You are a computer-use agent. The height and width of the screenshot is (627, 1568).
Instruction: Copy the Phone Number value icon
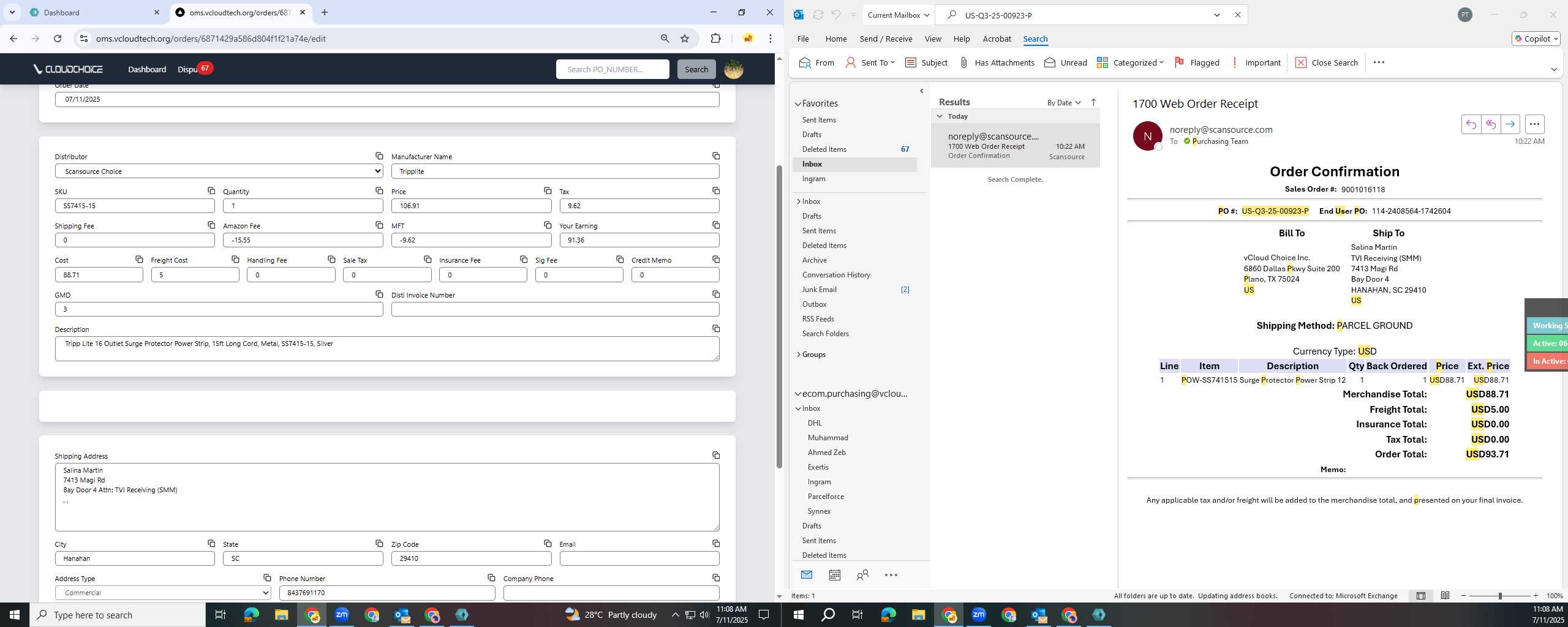click(491, 578)
